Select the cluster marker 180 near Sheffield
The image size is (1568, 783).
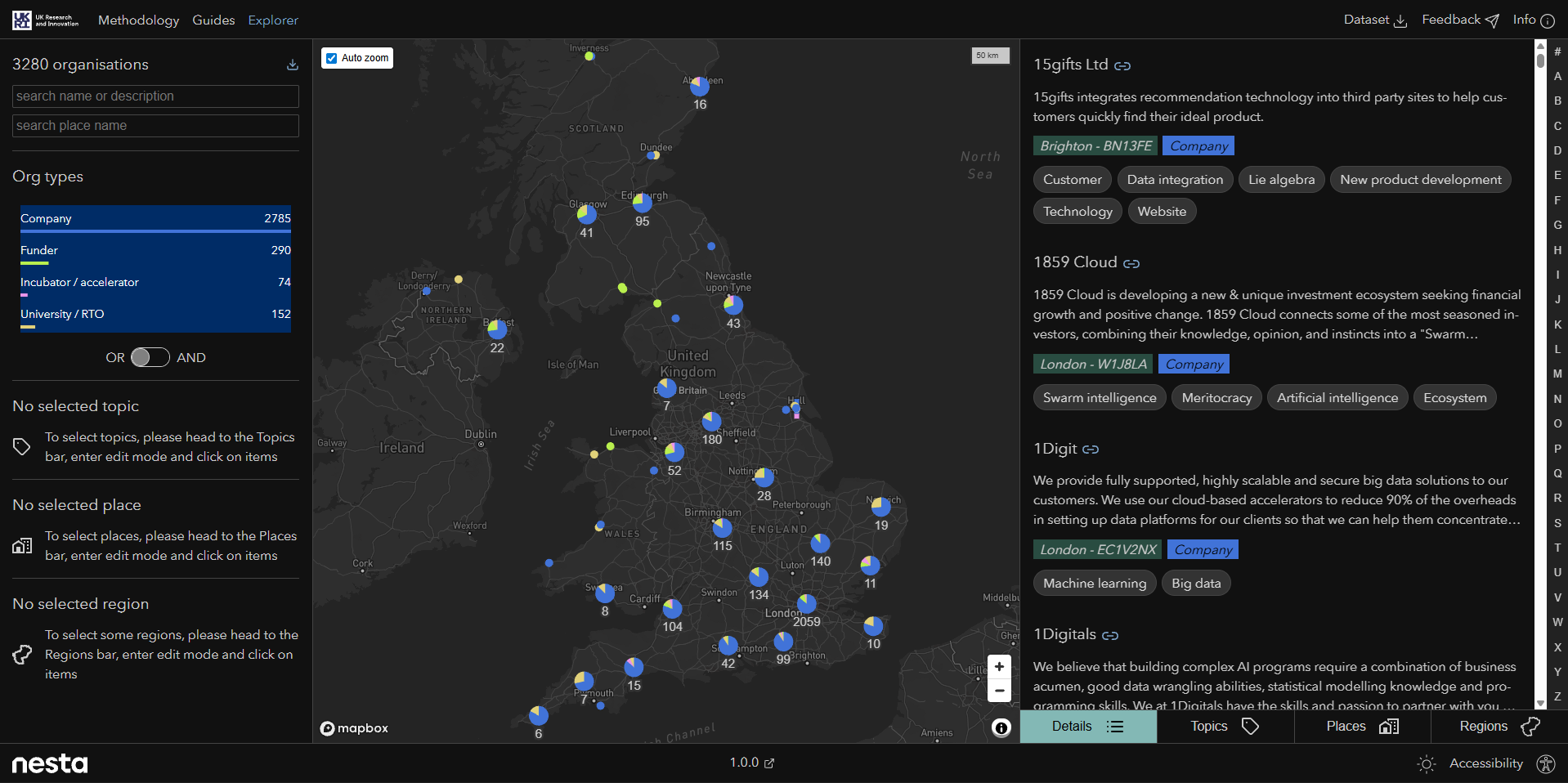click(712, 422)
